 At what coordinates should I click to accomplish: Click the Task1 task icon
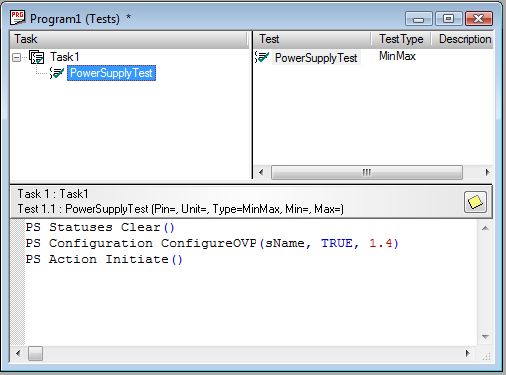point(36,57)
